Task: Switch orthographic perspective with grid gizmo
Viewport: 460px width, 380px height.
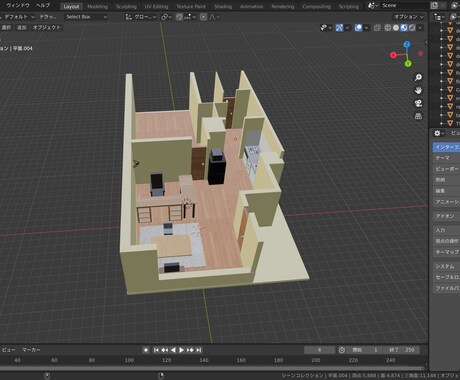Action: pyautogui.click(x=418, y=116)
